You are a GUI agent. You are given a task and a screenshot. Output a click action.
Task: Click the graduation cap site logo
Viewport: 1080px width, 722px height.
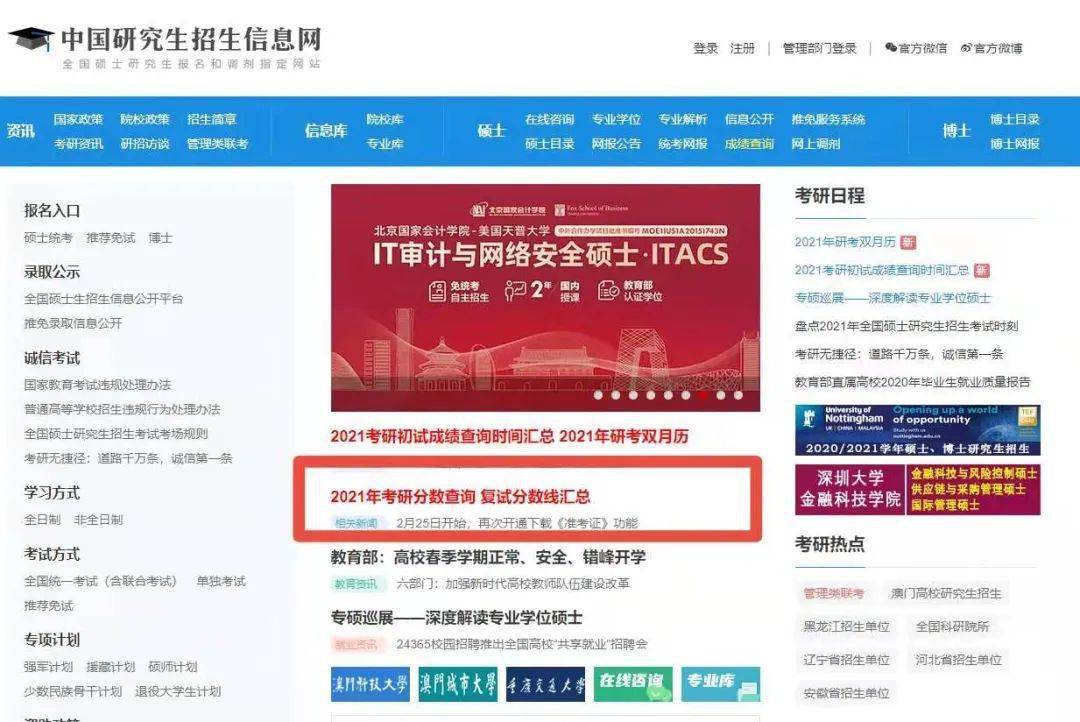[x=31, y=40]
